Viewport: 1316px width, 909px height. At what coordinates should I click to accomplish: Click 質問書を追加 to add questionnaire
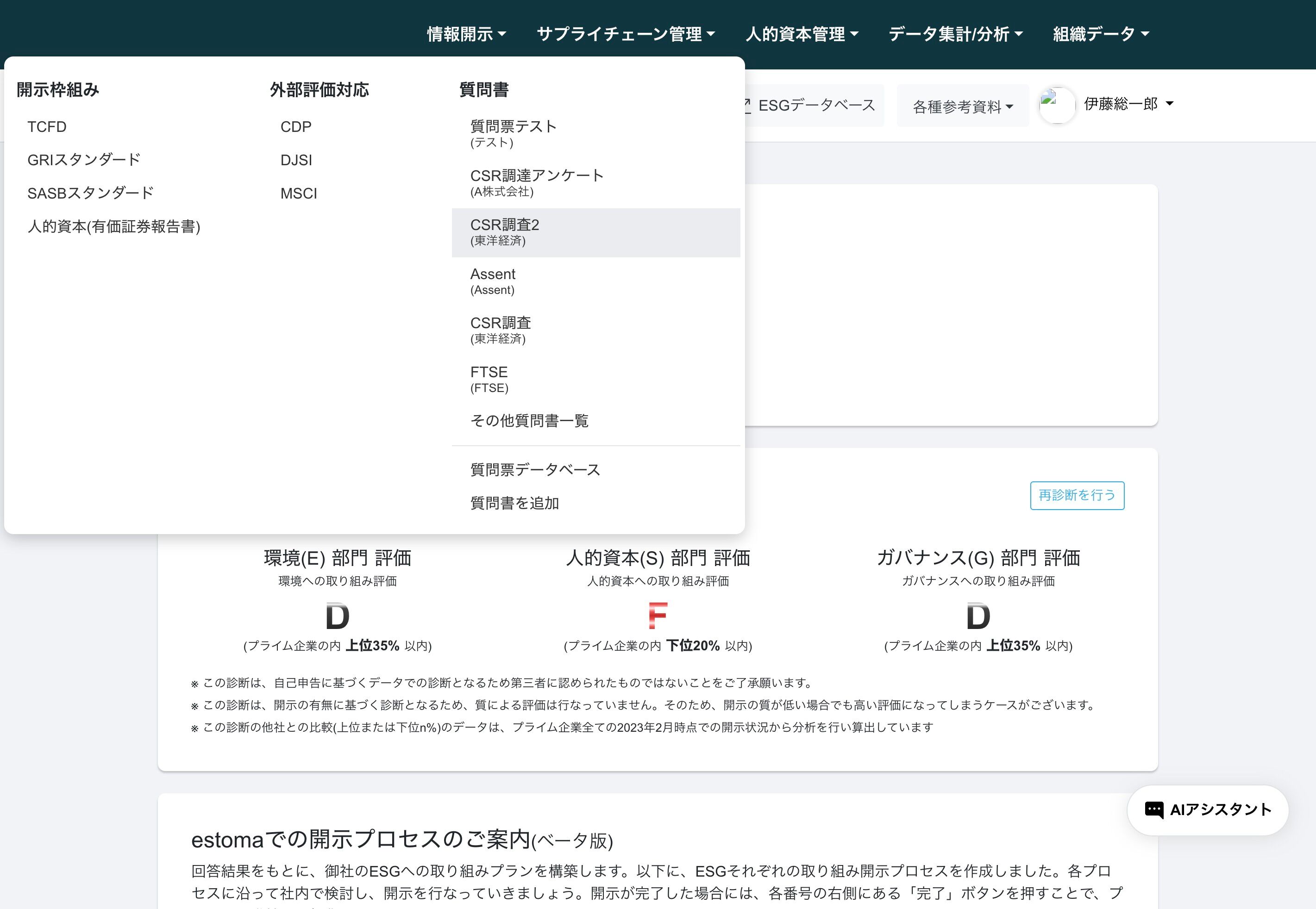[x=514, y=503]
